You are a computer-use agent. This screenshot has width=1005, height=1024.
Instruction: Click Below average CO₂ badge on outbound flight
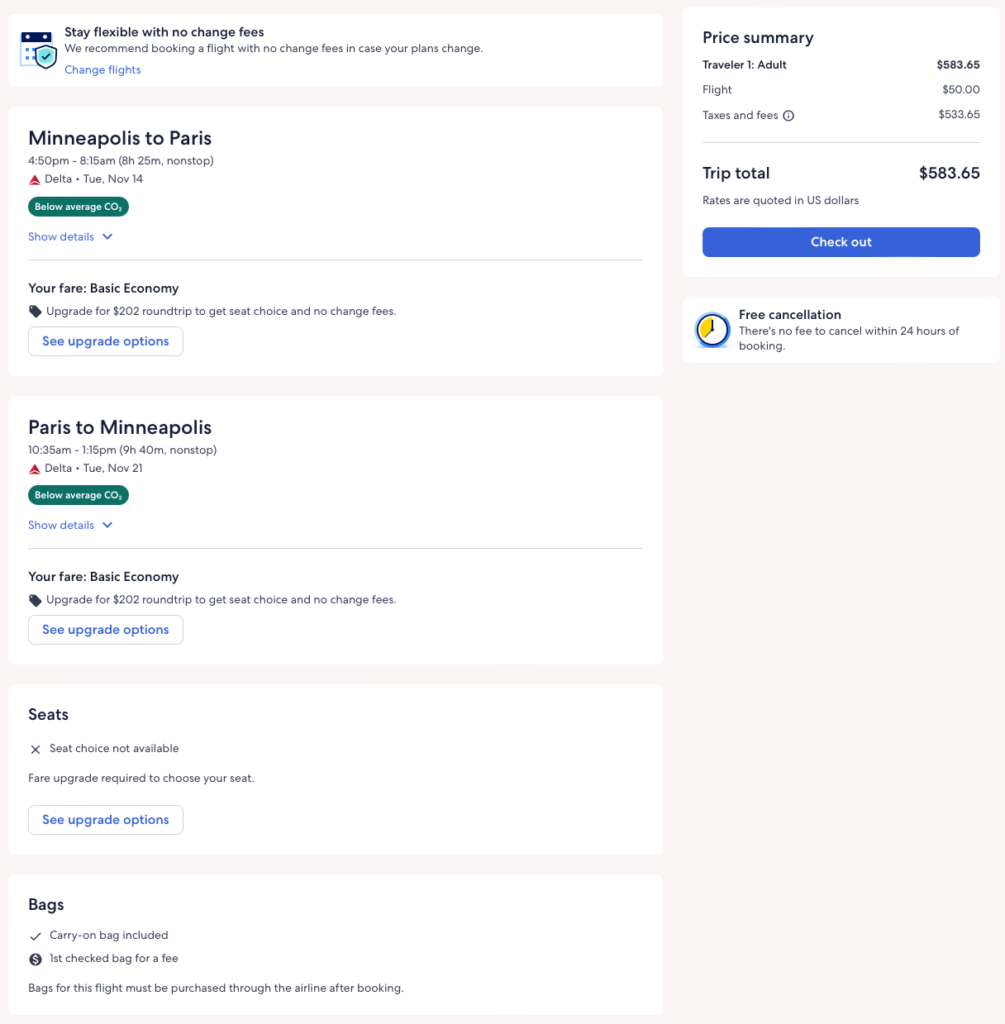[x=78, y=207]
